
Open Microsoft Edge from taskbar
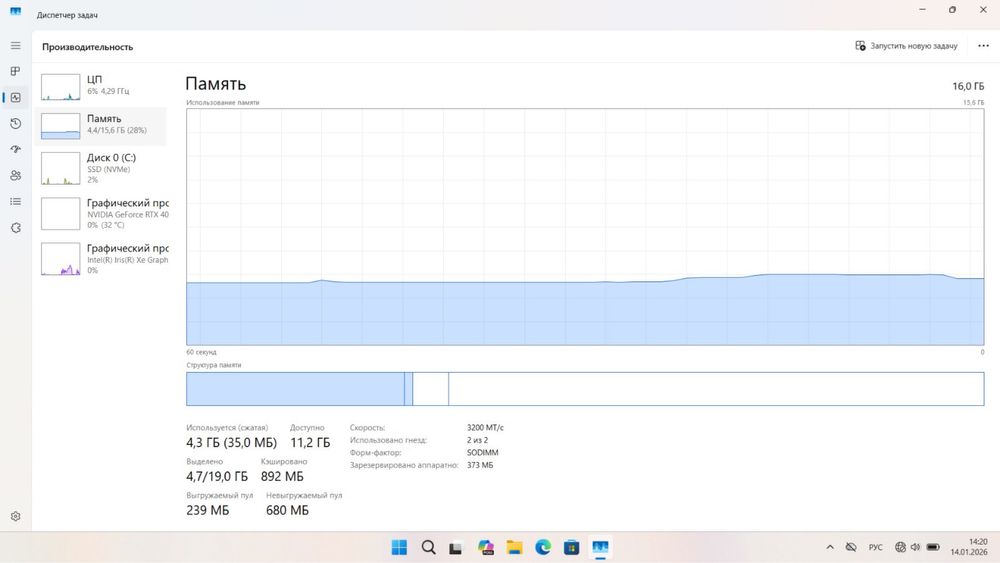543,547
